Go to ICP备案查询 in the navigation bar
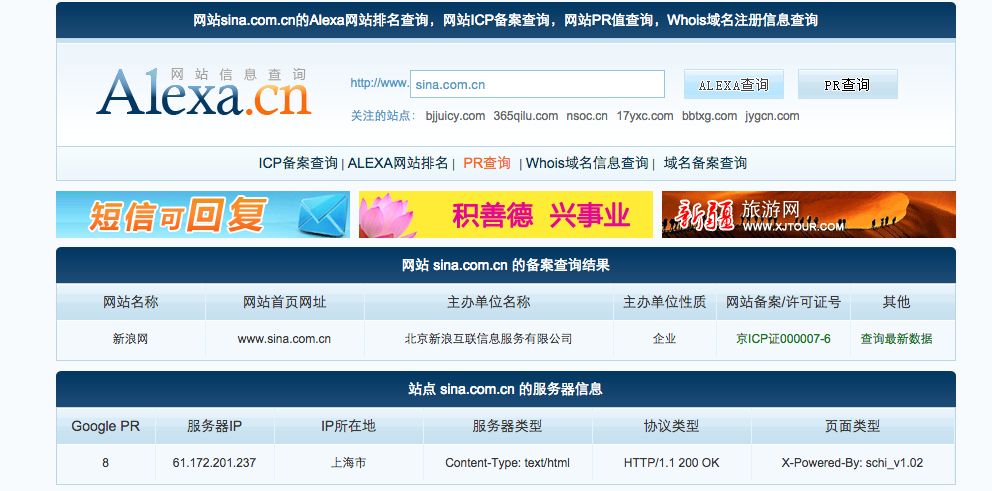The height and width of the screenshot is (491, 992). 298,163
